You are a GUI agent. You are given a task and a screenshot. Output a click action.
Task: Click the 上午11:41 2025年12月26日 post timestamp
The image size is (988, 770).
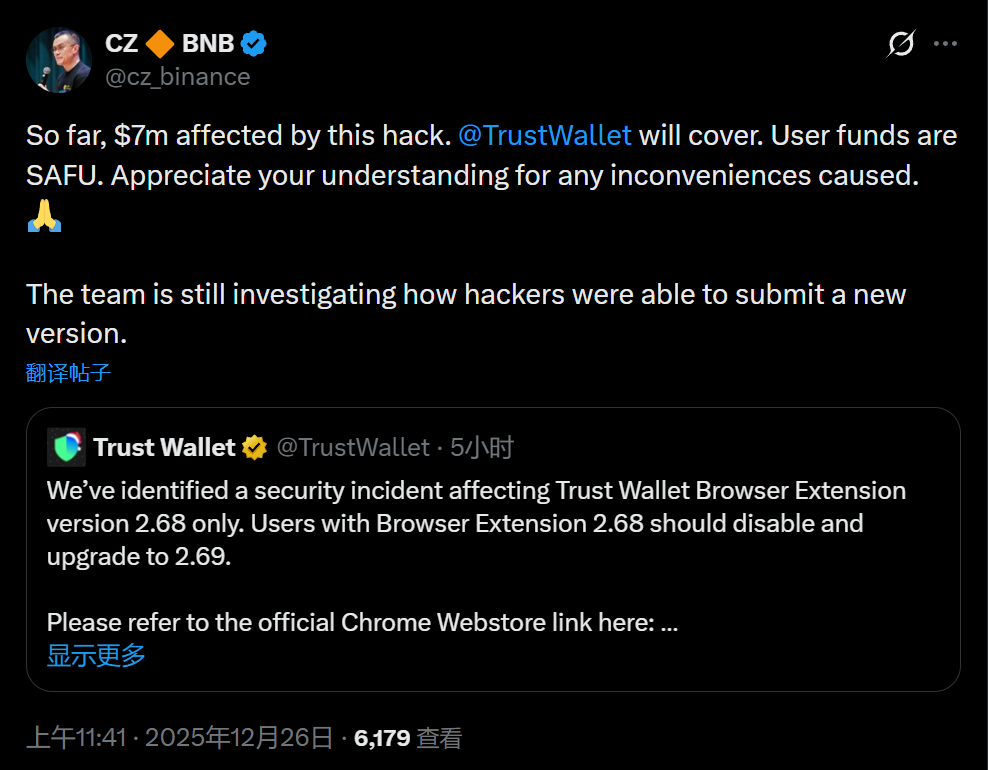click(179, 739)
